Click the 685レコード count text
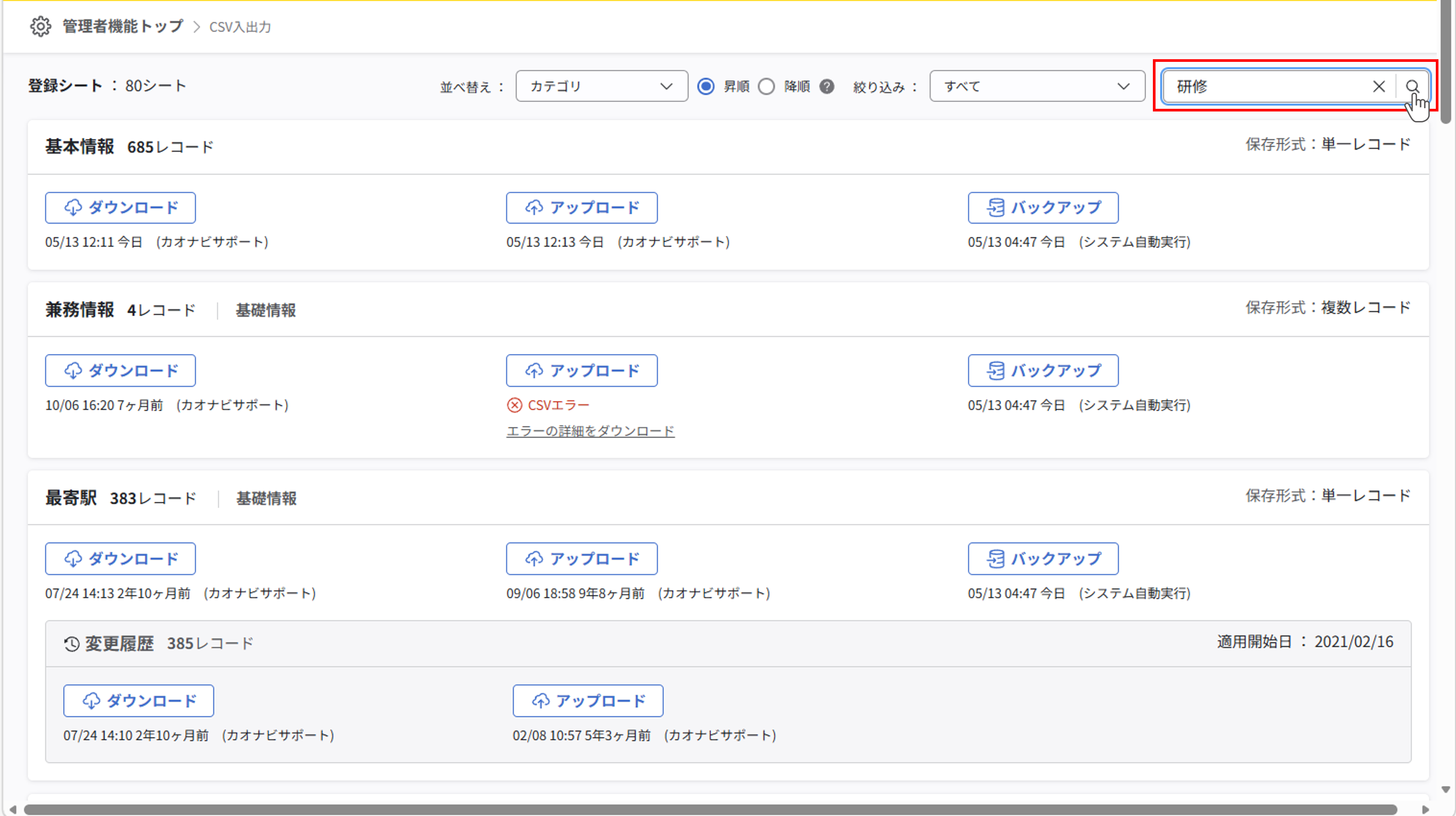Screen dimensions: 1456x816 pos(170,148)
